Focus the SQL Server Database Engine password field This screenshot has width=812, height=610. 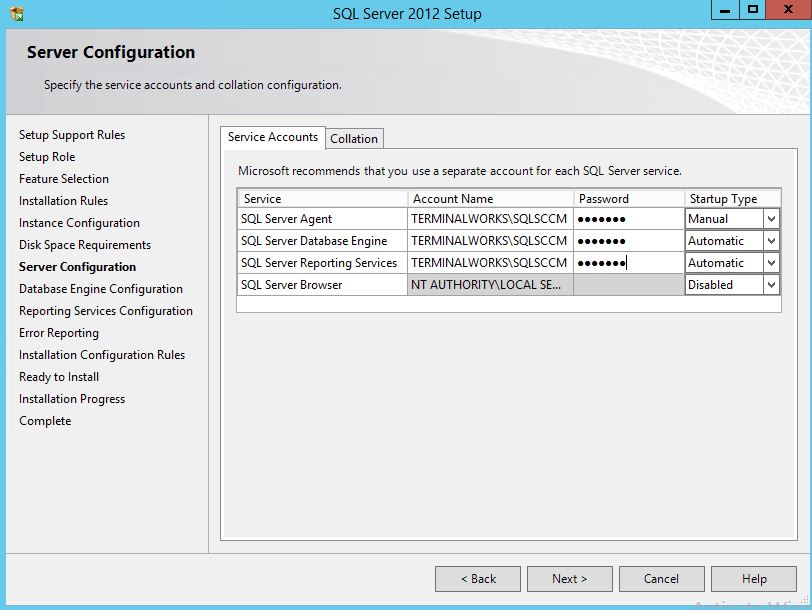pos(629,241)
